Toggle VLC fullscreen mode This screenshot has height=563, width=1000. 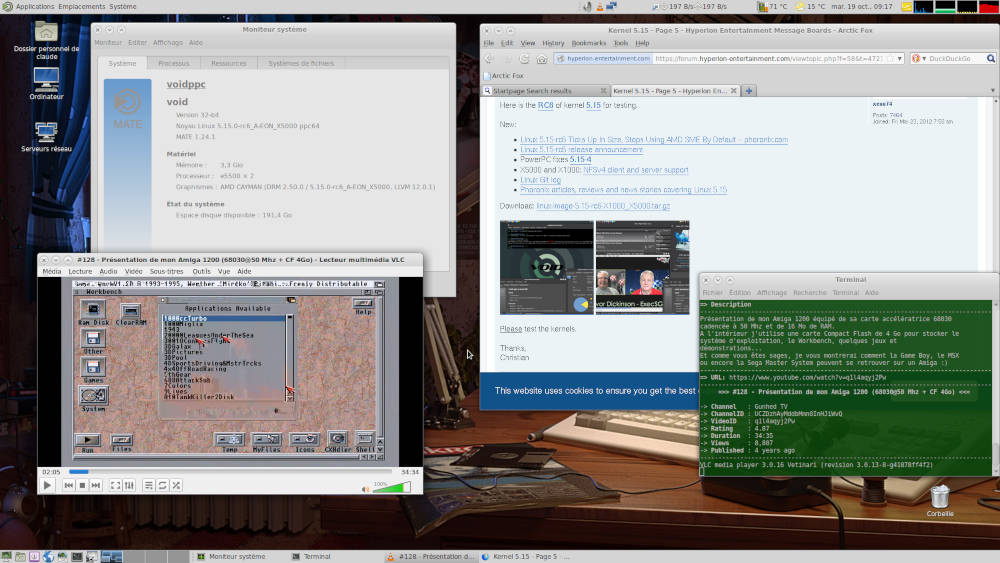point(115,485)
